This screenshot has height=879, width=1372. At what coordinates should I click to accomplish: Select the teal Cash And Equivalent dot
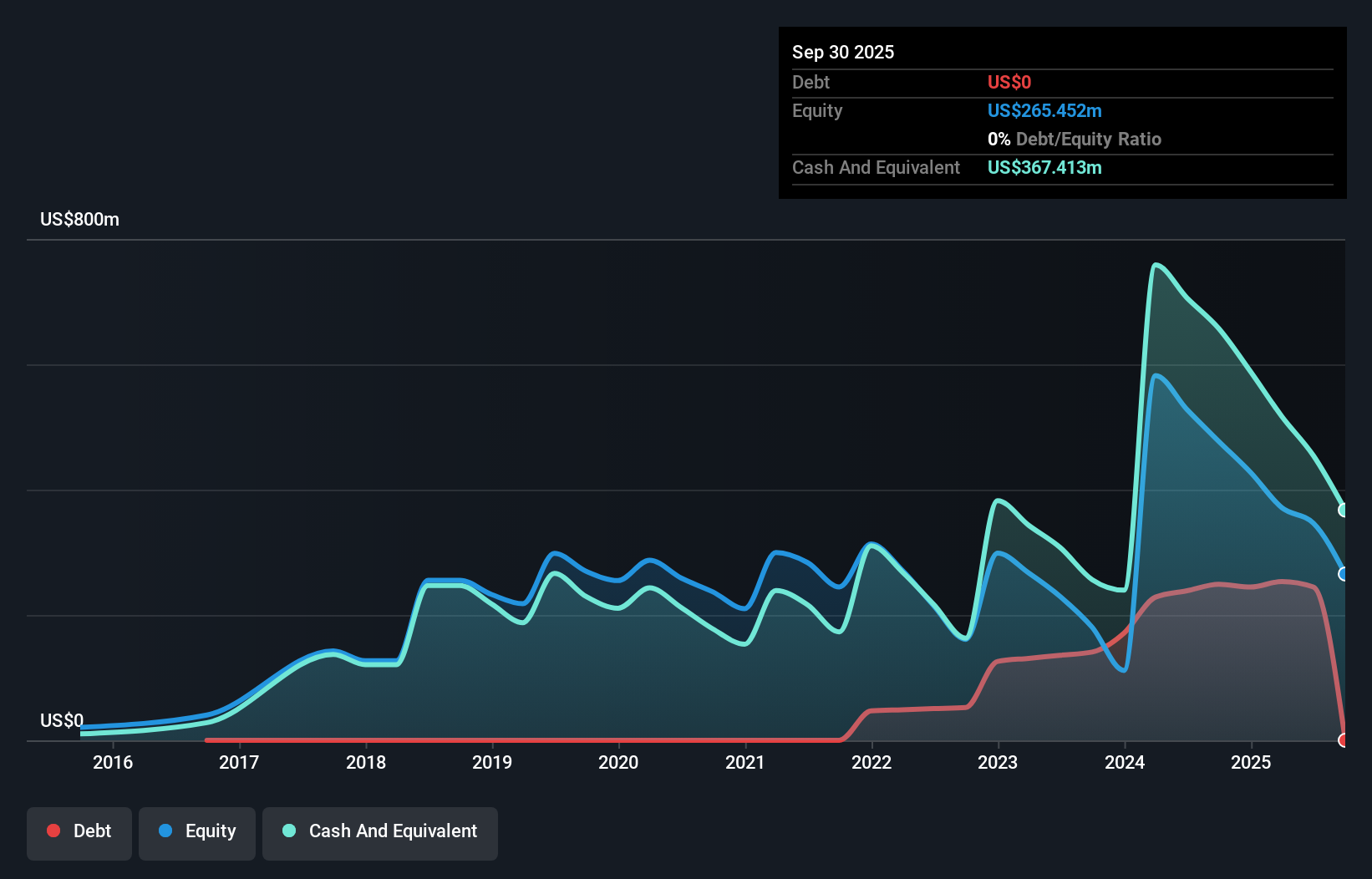pyautogui.click(x=288, y=831)
